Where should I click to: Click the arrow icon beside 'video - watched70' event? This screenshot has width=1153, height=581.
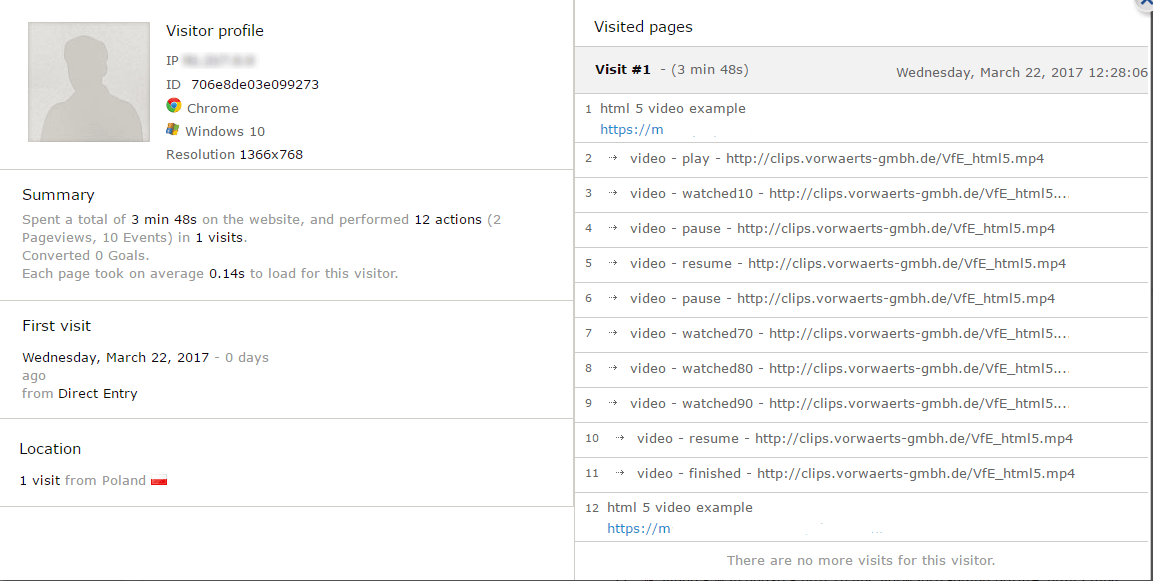click(611, 333)
